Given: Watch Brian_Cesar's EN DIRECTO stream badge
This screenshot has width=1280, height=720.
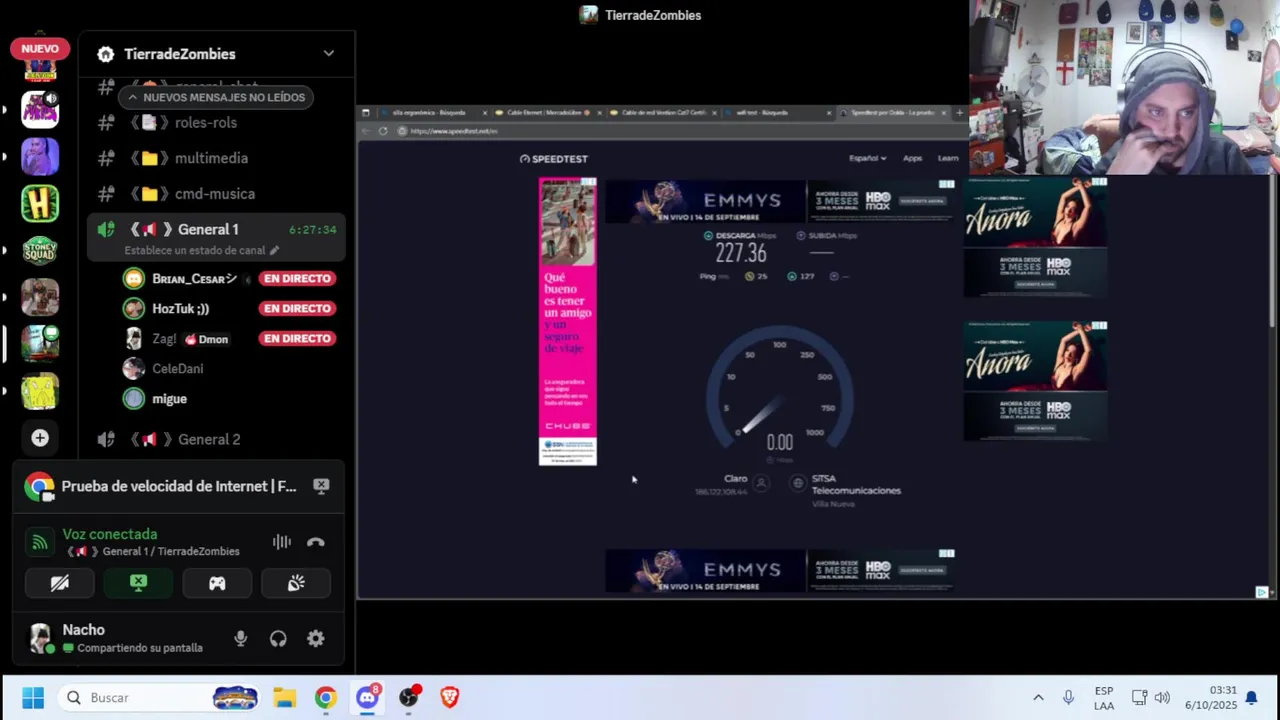Looking at the screenshot, I should click(x=297, y=278).
